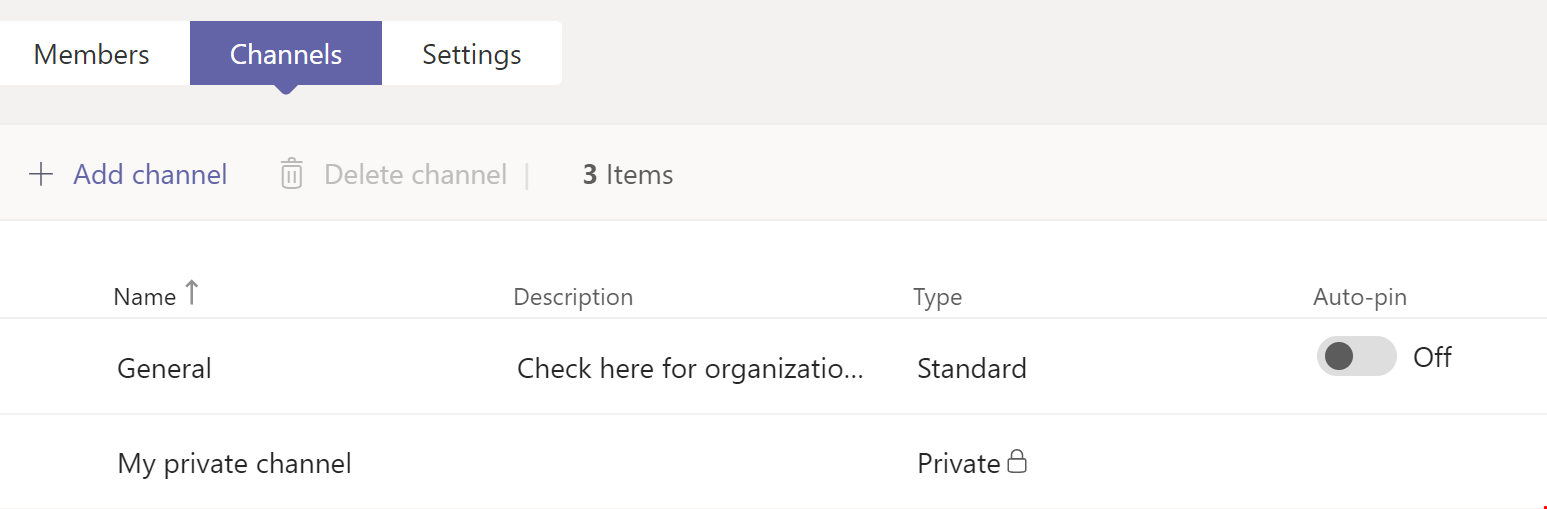Viewport: 1547px width, 509px height.
Task: Open the Settings tab
Action: (x=471, y=54)
